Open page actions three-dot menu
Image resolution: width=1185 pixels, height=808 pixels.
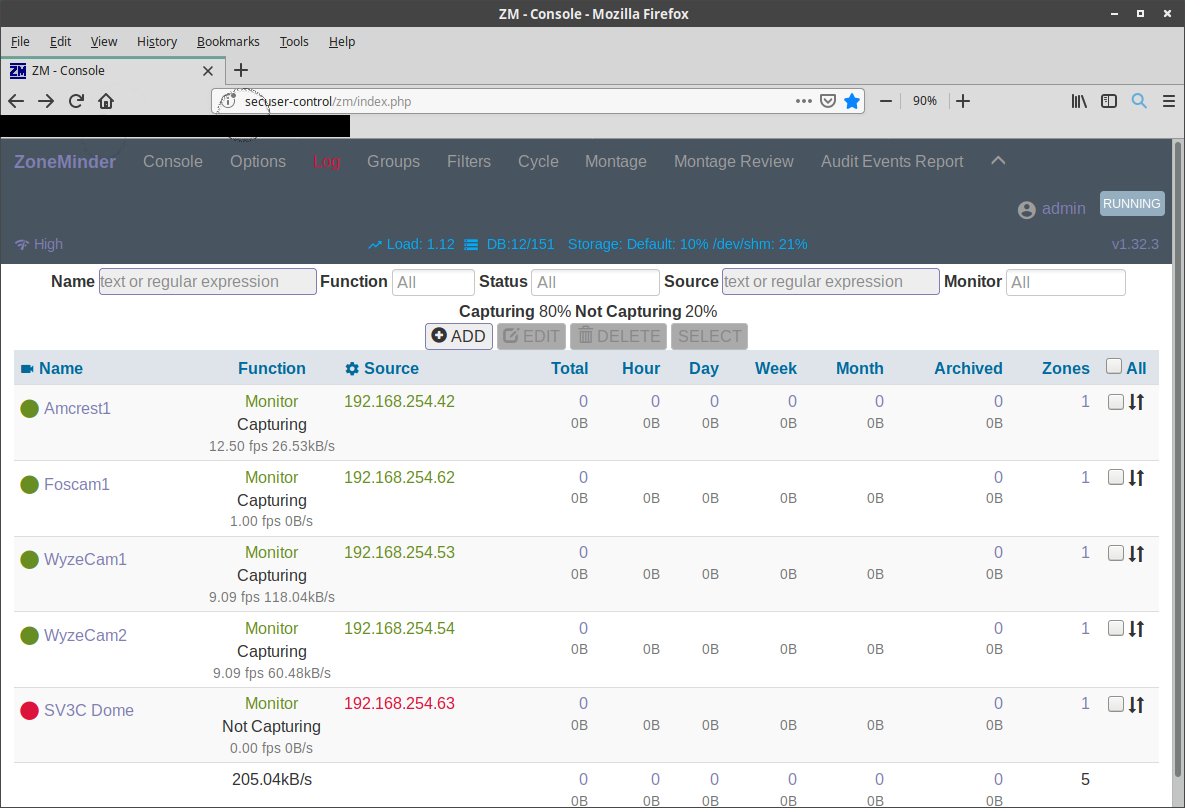(803, 101)
